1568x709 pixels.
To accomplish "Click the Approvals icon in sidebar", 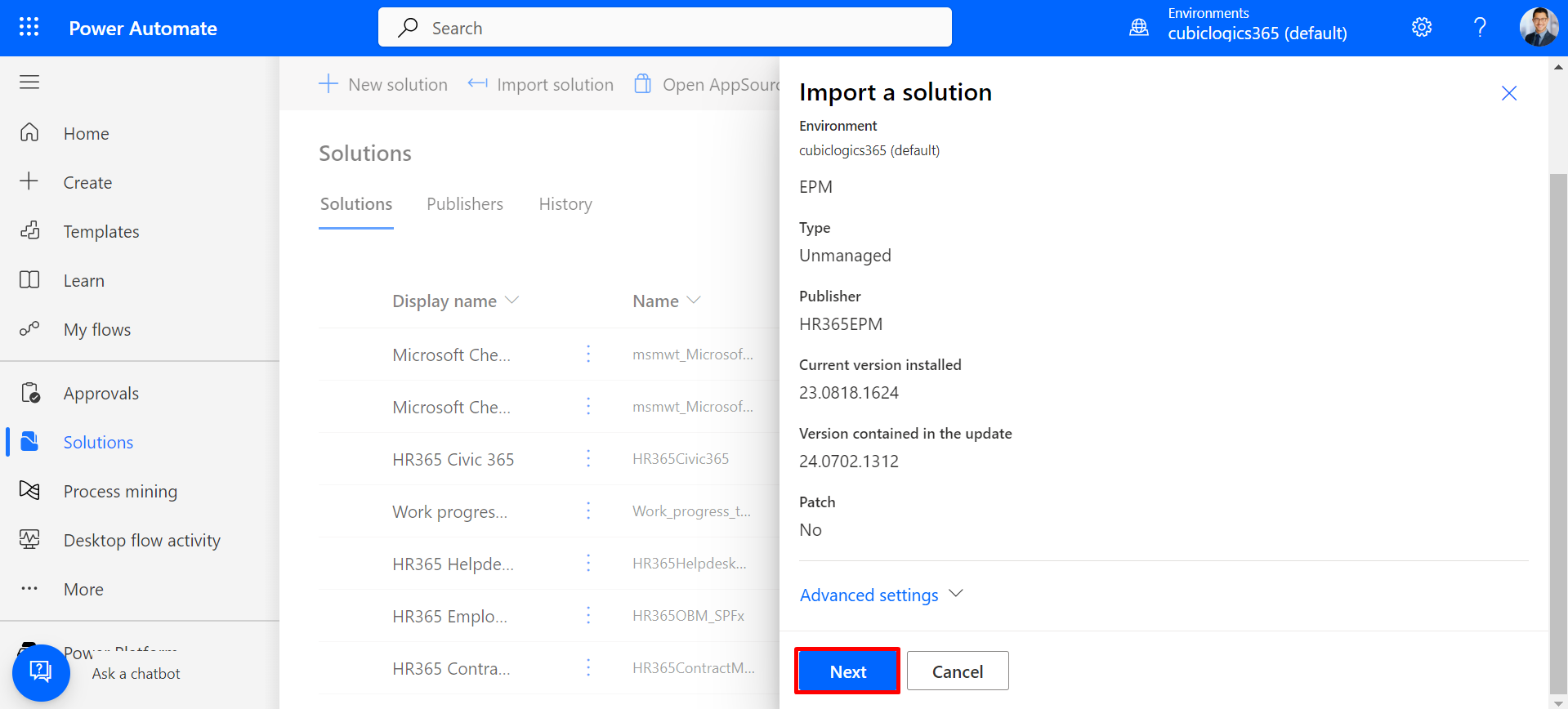I will [30, 393].
